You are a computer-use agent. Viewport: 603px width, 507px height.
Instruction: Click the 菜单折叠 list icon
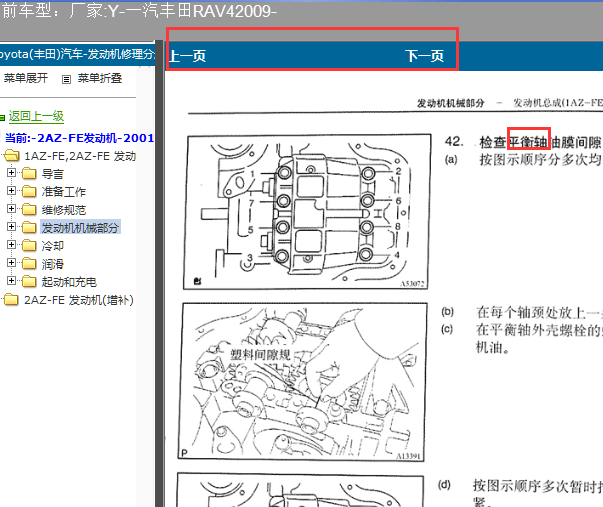click(67, 79)
